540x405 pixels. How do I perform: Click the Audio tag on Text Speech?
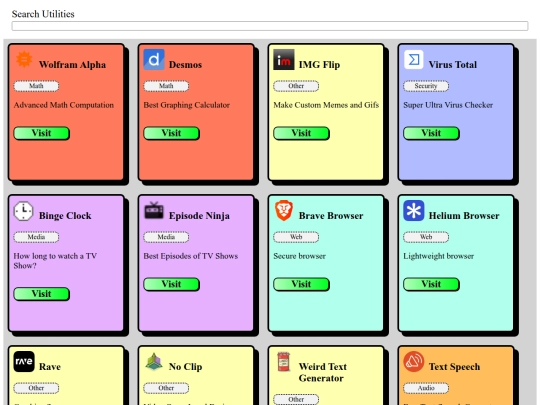pos(426,388)
